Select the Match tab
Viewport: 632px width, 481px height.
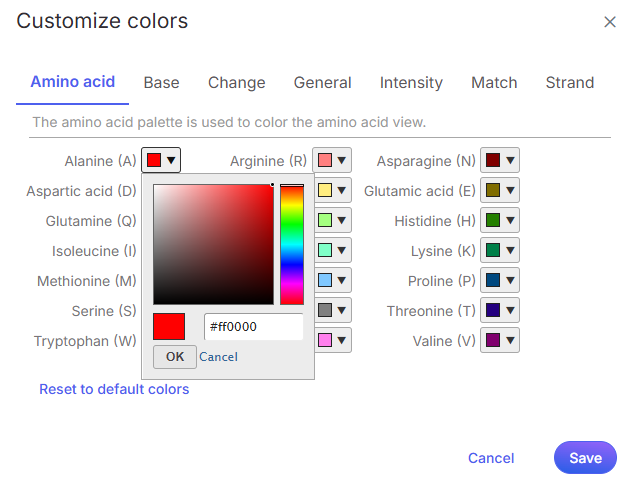(x=494, y=83)
